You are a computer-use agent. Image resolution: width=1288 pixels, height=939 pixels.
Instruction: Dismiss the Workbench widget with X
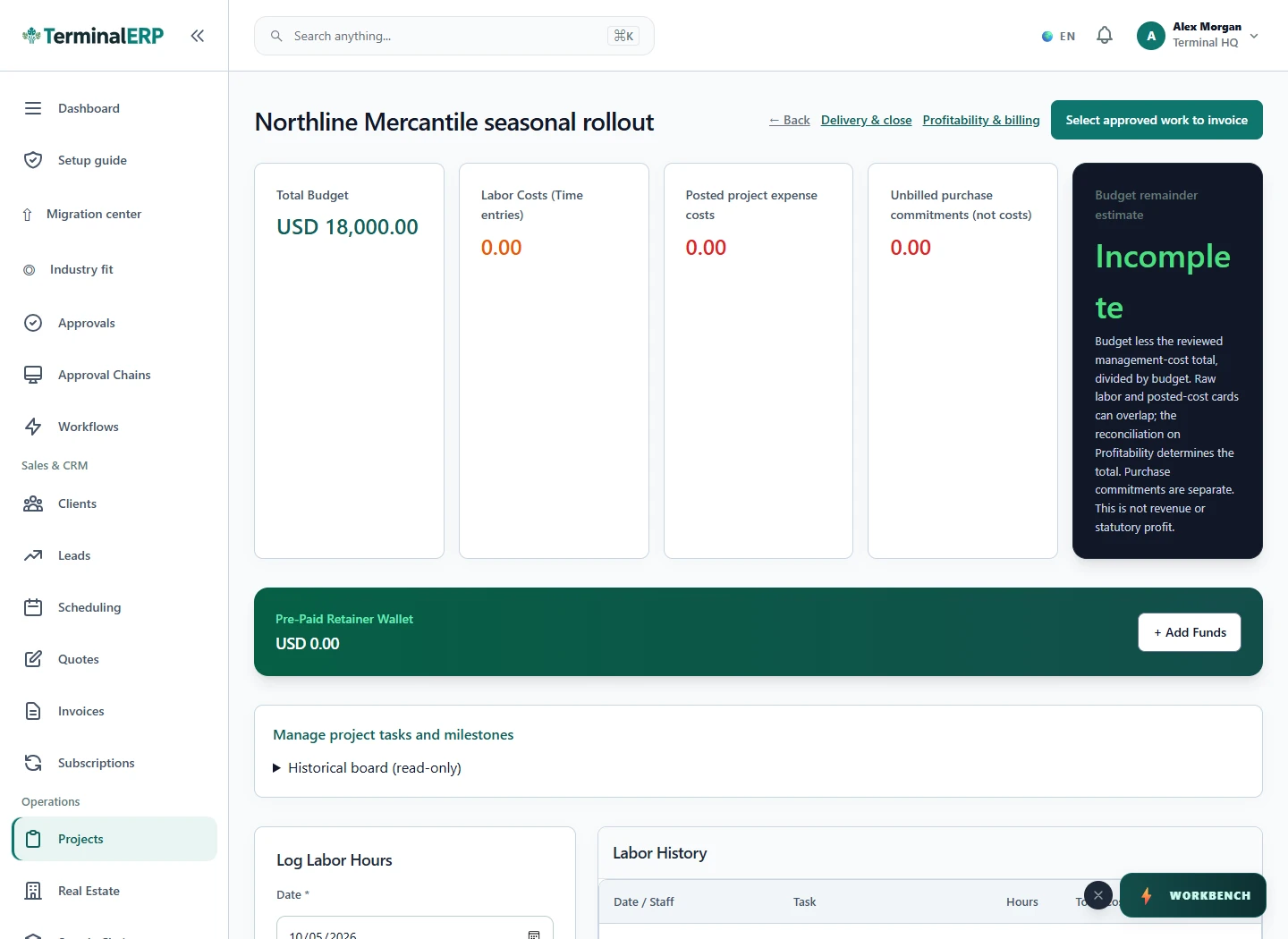coord(1098,895)
